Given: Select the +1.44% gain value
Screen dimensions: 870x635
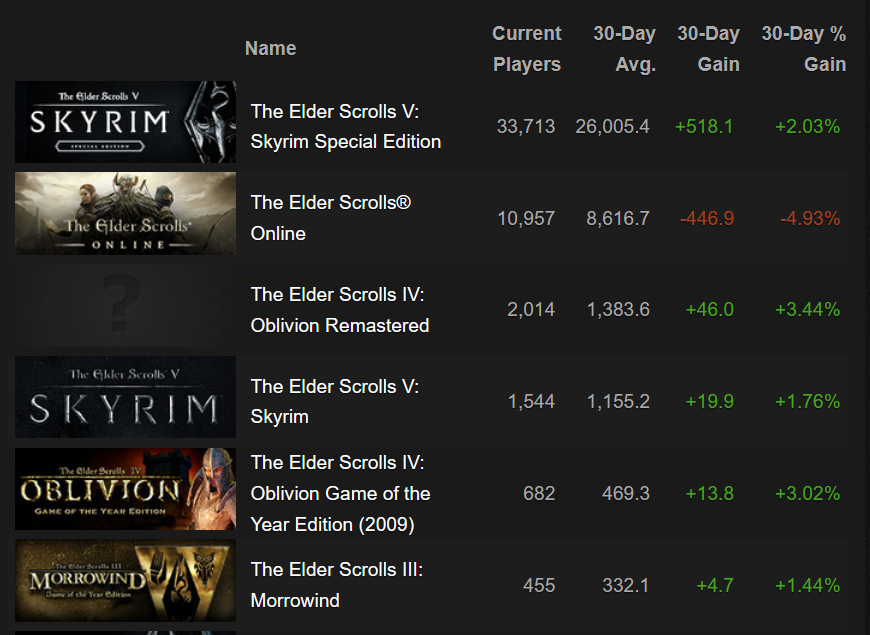Looking at the screenshot, I should point(807,585).
